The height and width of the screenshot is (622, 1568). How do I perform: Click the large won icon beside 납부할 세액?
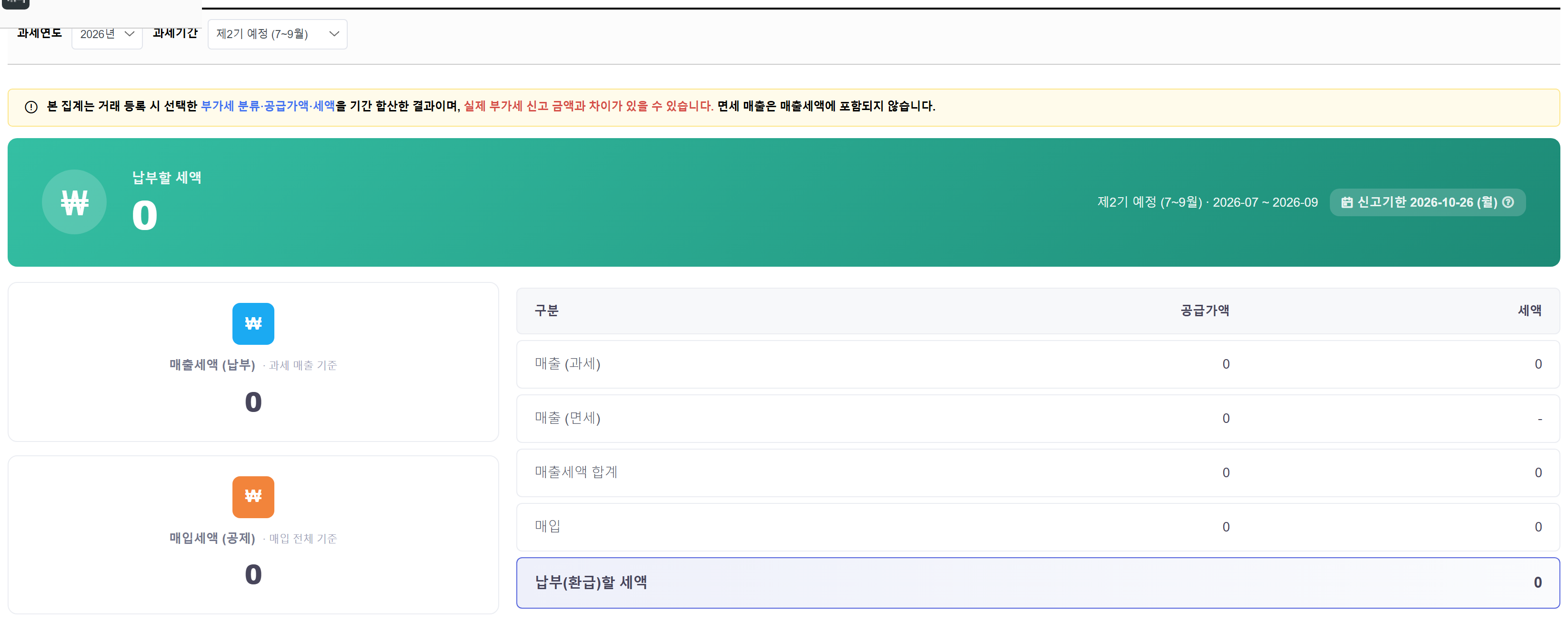74,202
